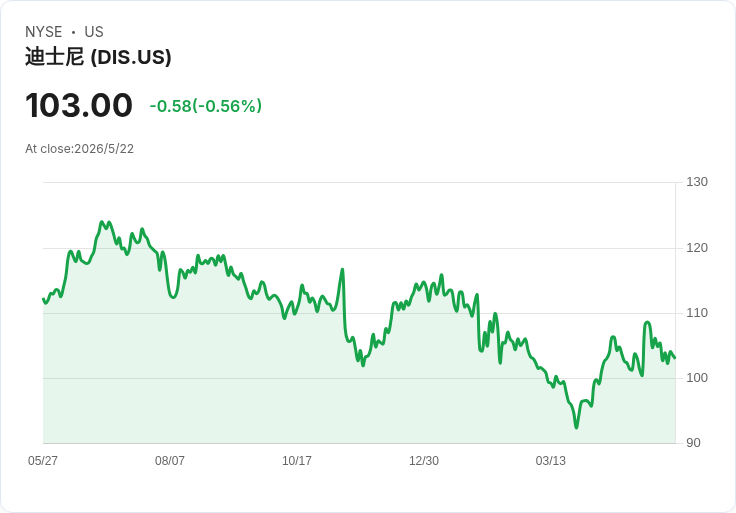Click the At close:2026/5/22 timestamp

(x=79, y=149)
